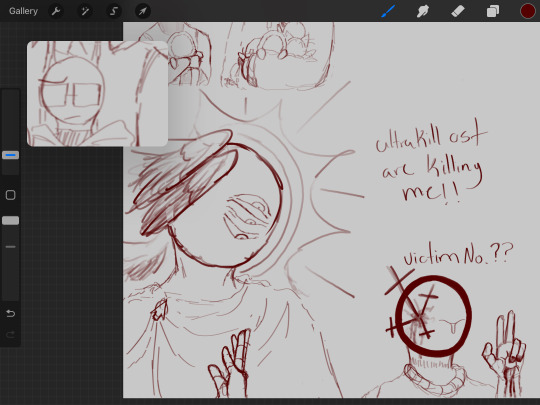The height and width of the screenshot is (405, 540).
Task: Open the Actions wrench menu
Action: [56, 11]
